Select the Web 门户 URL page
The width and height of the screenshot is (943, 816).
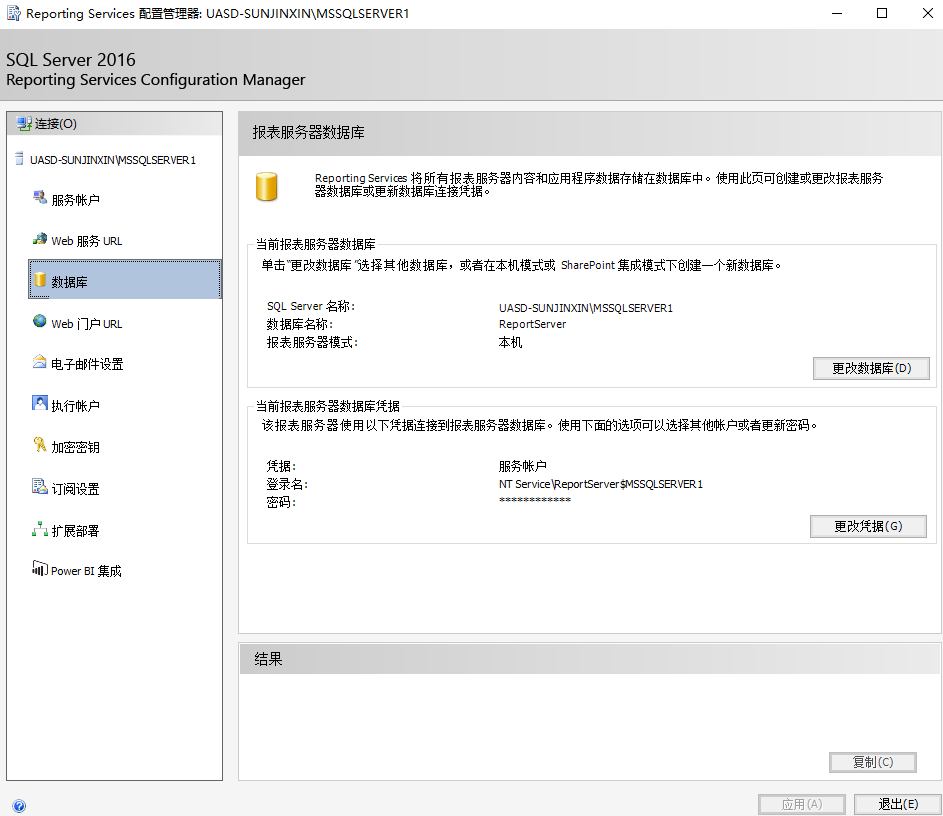tap(99, 322)
